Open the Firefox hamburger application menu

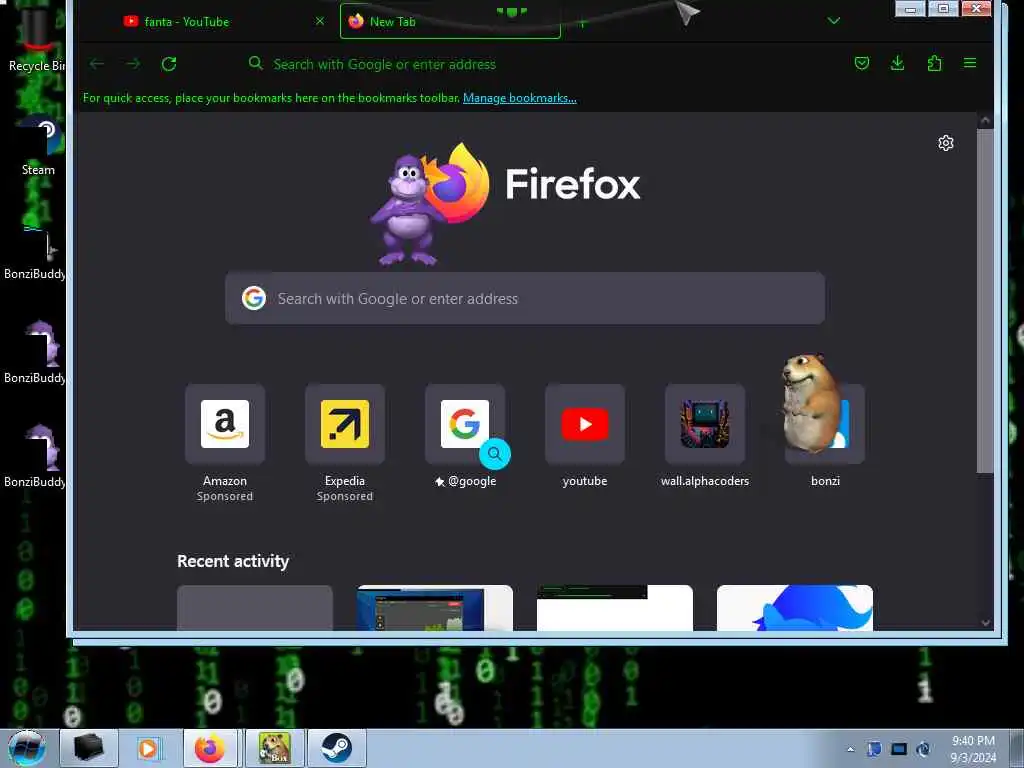pyautogui.click(x=970, y=63)
